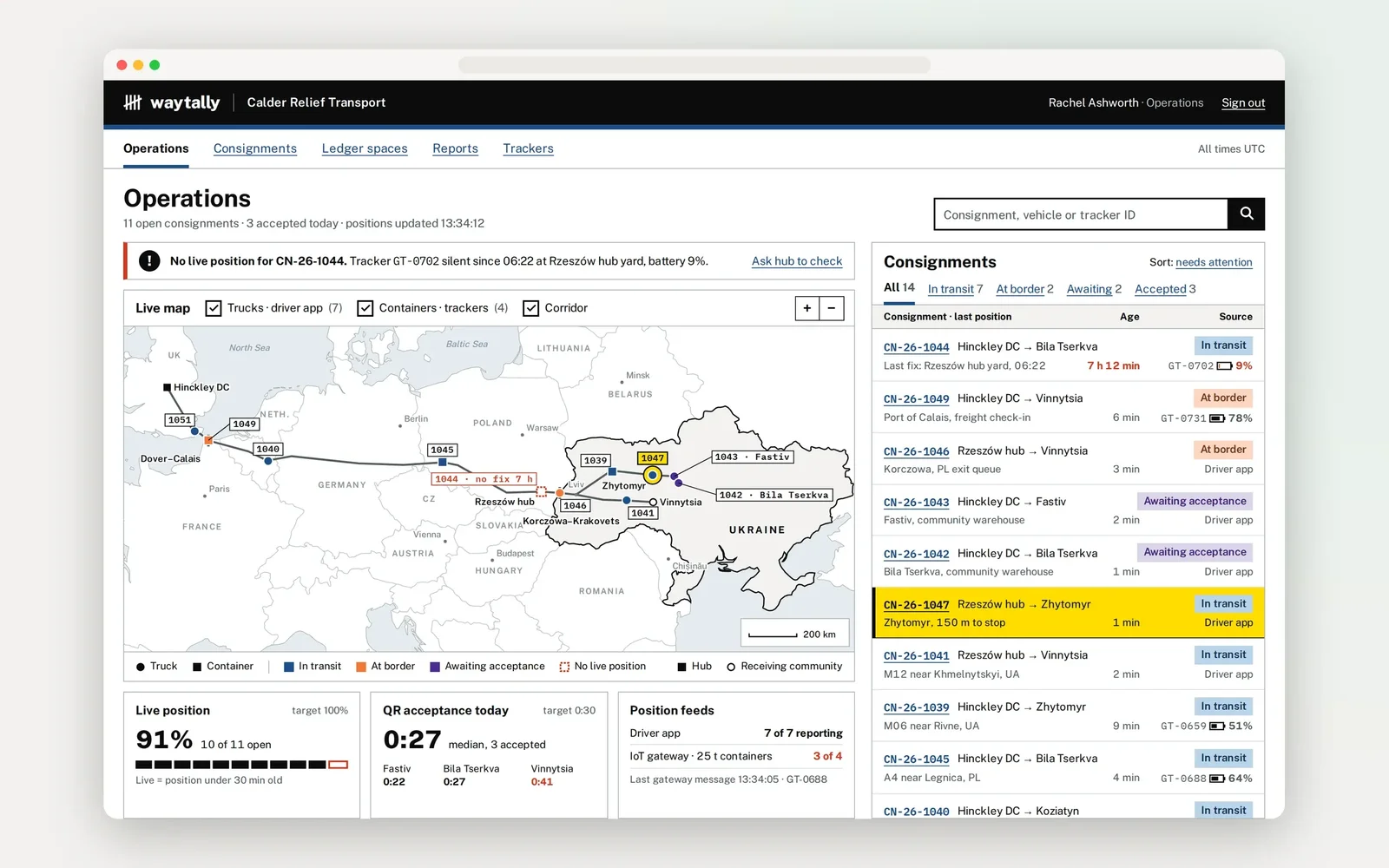This screenshot has height=868, width=1389.
Task: Open the needs attention sort option
Action: pyautogui.click(x=1214, y=262)
